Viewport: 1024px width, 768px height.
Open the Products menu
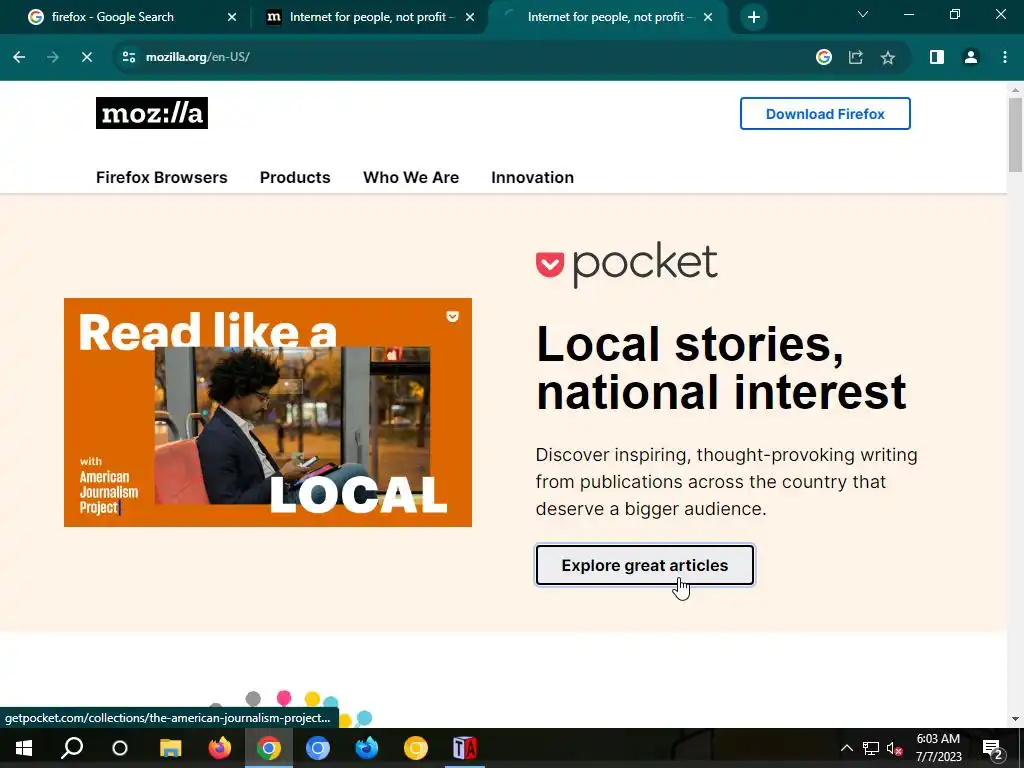(x=295, y=178)
